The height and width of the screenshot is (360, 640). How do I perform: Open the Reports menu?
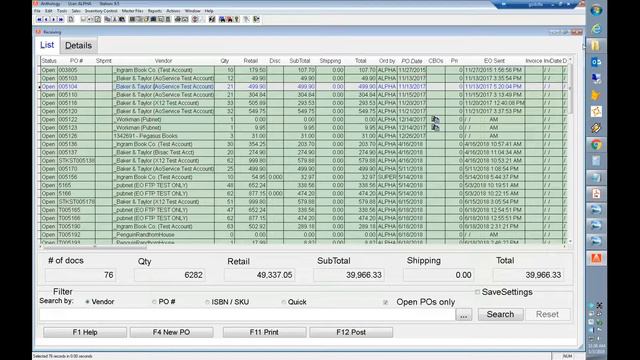click(155, 11)
